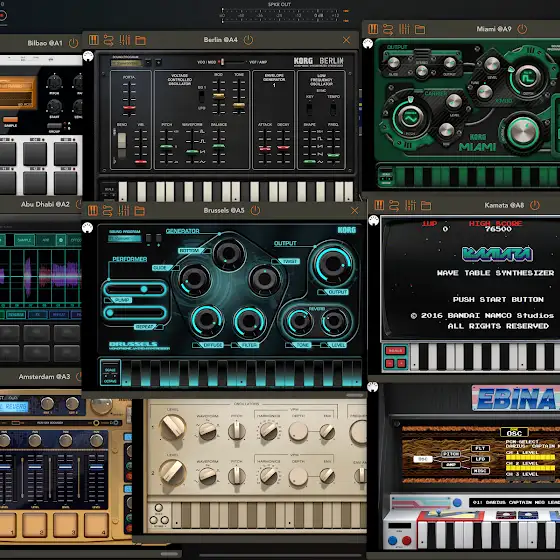Click the Brussels reverb LEVEL knob

click(334, 321)
